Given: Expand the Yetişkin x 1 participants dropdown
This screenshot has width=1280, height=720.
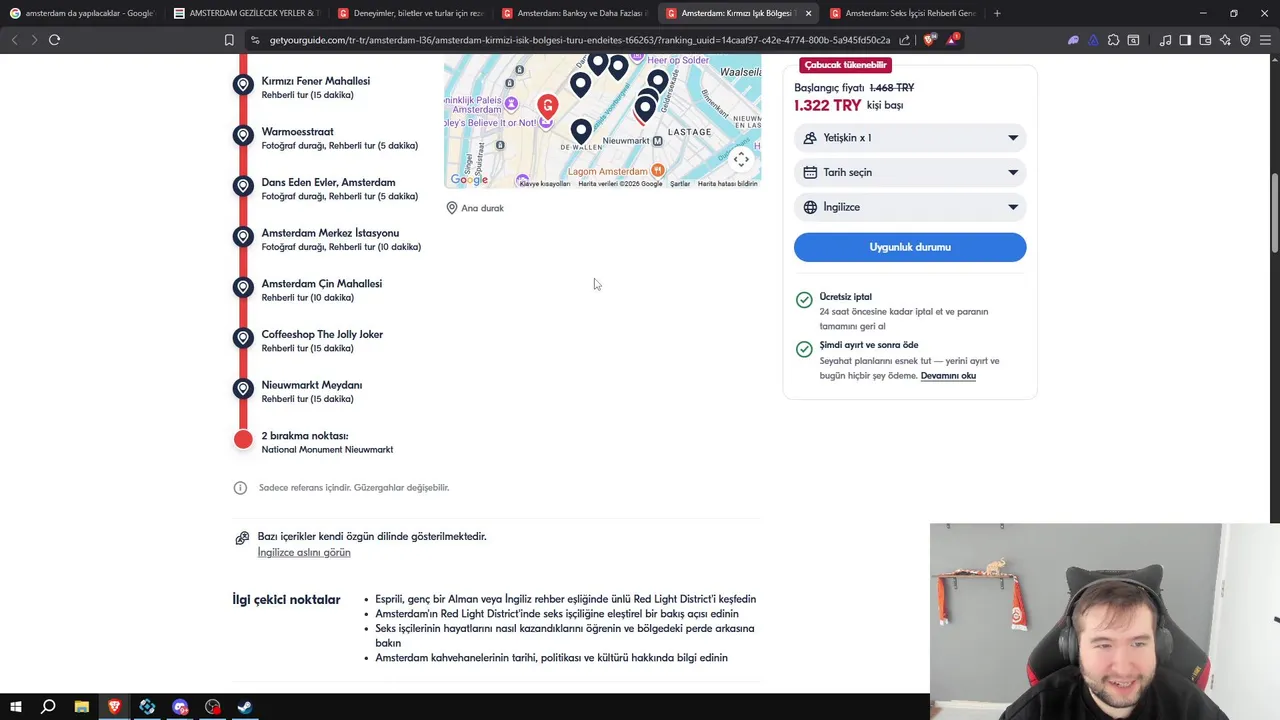Looking at the screenshot, I should point(910,138).
